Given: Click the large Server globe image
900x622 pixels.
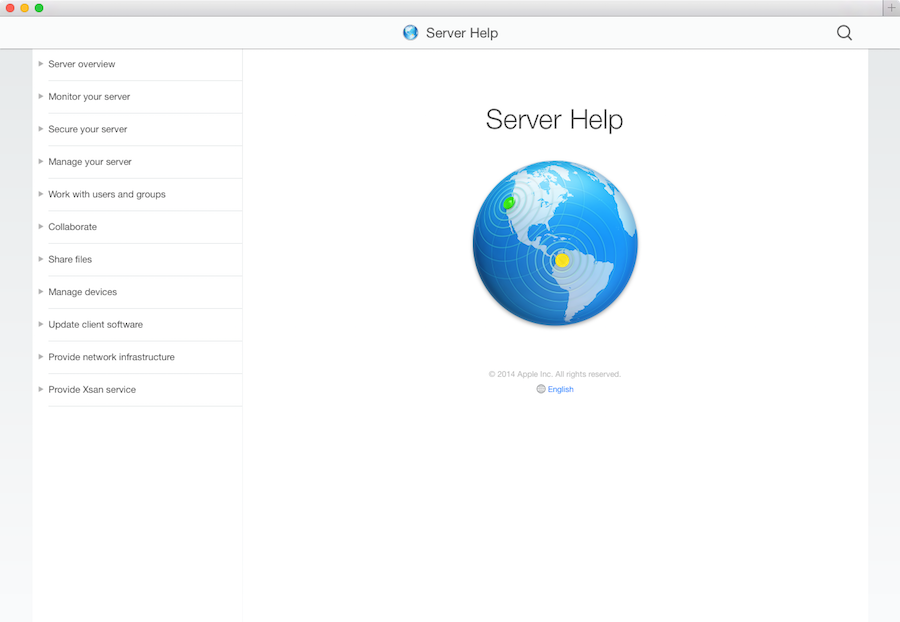Looking at the screenshot, I should [555, 243].
